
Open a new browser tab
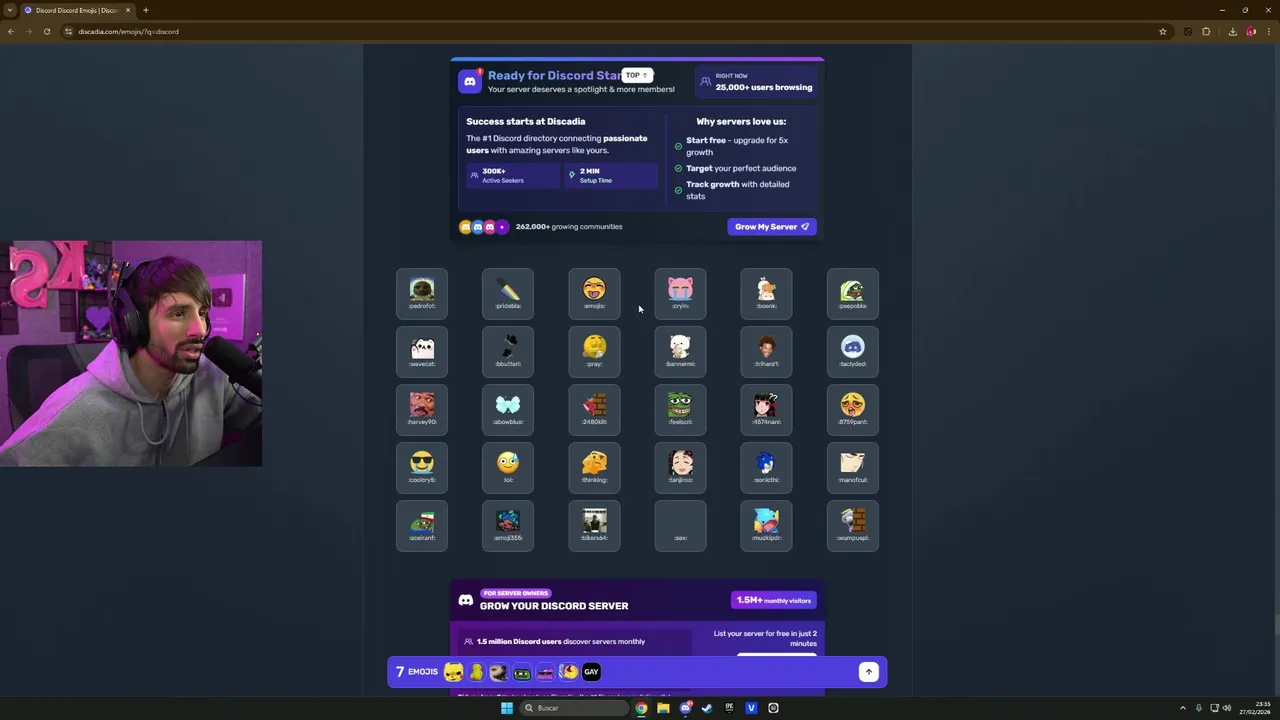146,10
